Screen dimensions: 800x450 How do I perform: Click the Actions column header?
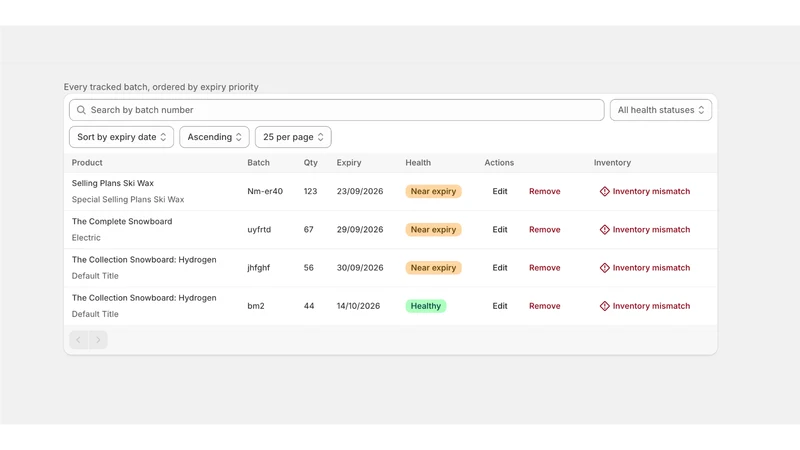tap(499, 163)
